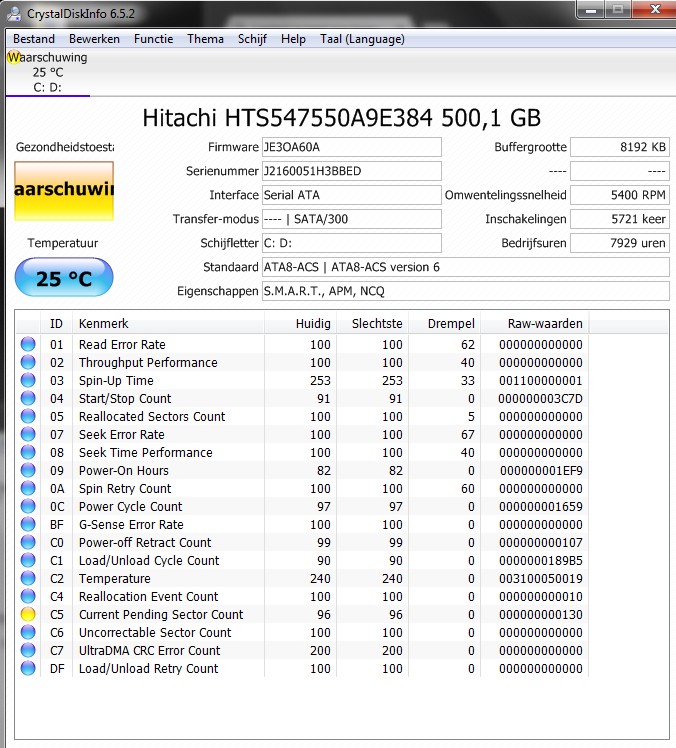Click raw value 003100050019 of Temperature
The height and width of the screenshot is (748, 676).
(541, 579)
